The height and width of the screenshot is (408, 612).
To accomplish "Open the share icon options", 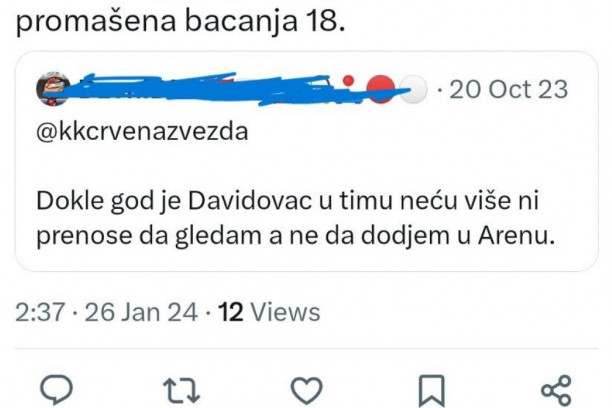I will click(556, 390).
